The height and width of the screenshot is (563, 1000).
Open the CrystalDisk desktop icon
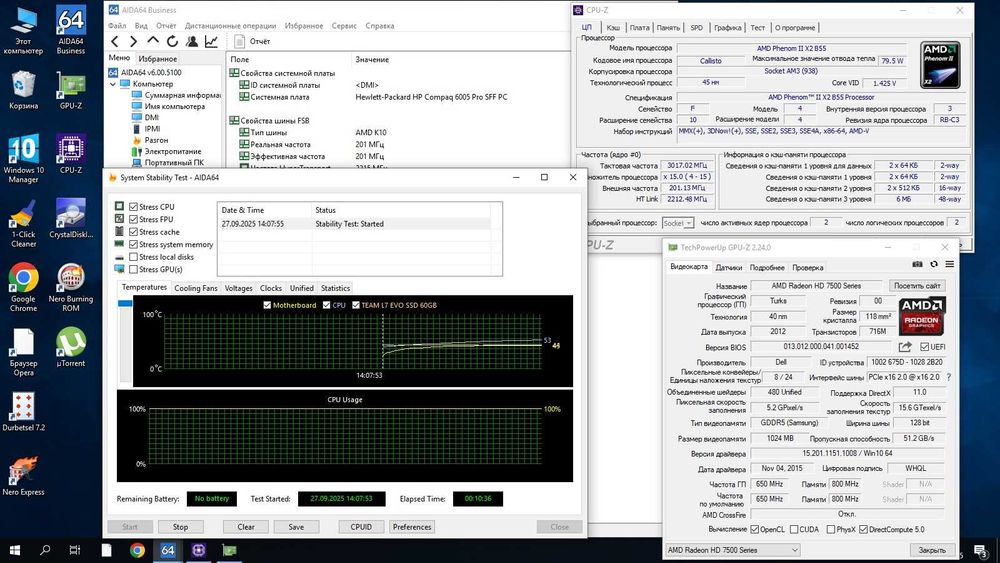[71, 218]
